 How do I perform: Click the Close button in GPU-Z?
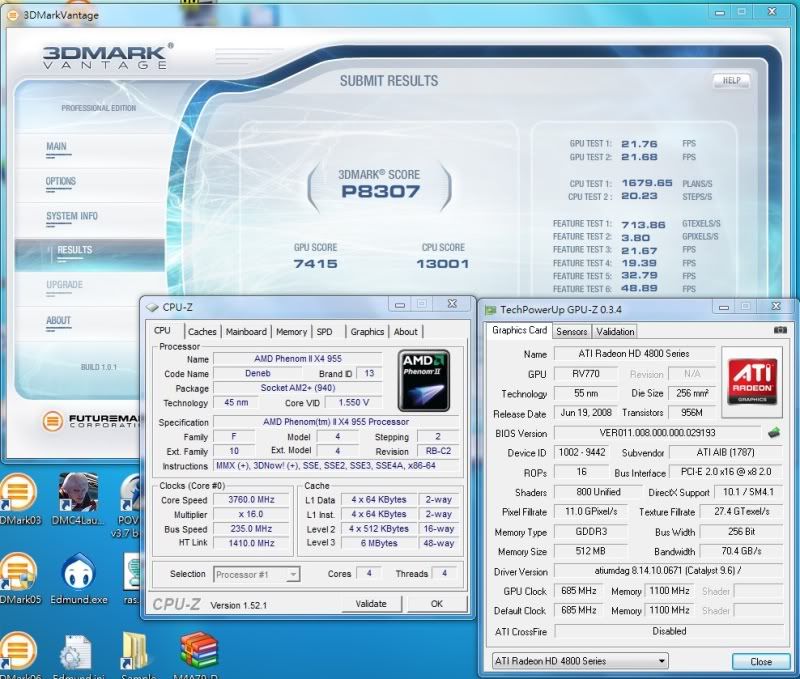click(x=761, y=662)
